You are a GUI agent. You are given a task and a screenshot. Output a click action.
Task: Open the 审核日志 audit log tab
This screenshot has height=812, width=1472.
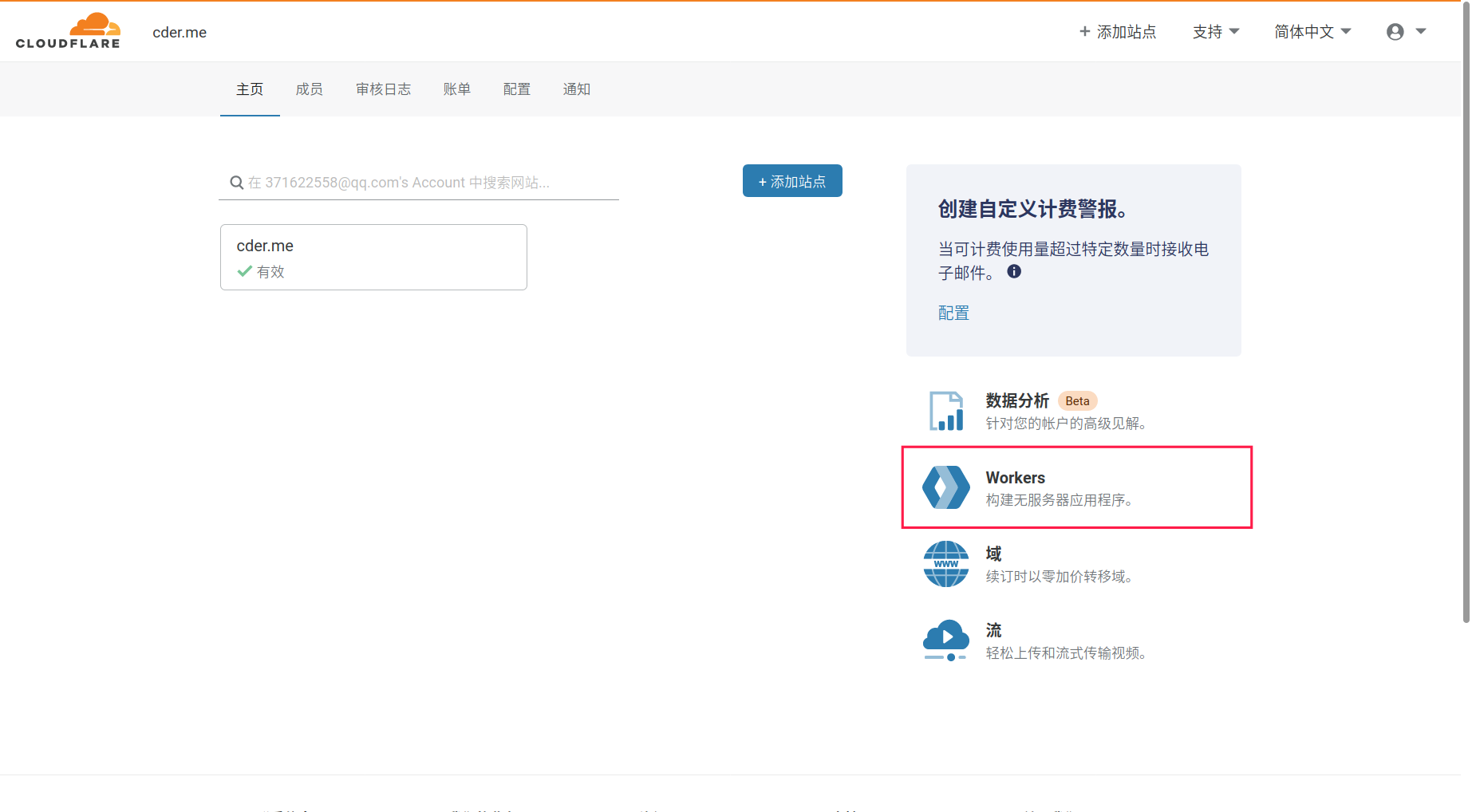click(384, 89)
